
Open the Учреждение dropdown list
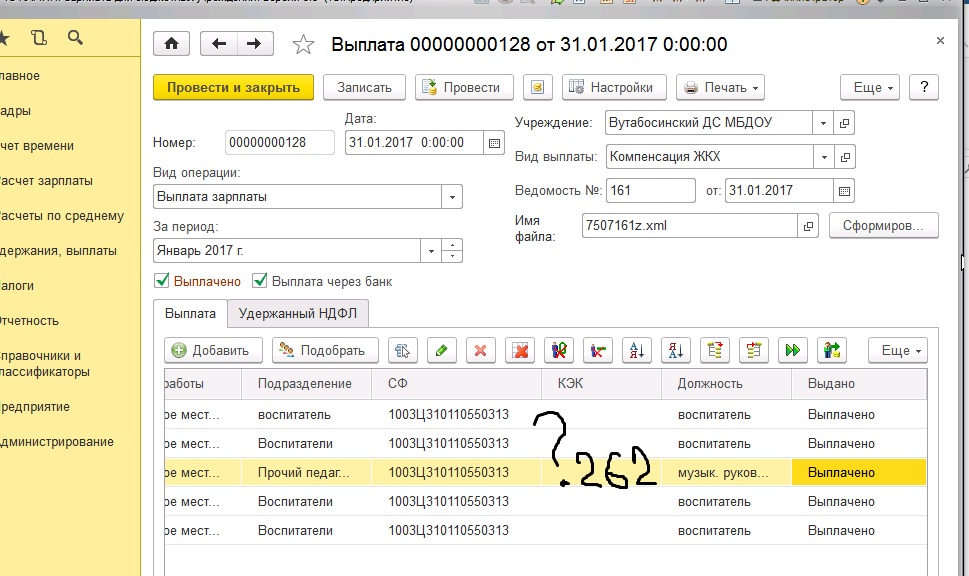click(823, 124)
